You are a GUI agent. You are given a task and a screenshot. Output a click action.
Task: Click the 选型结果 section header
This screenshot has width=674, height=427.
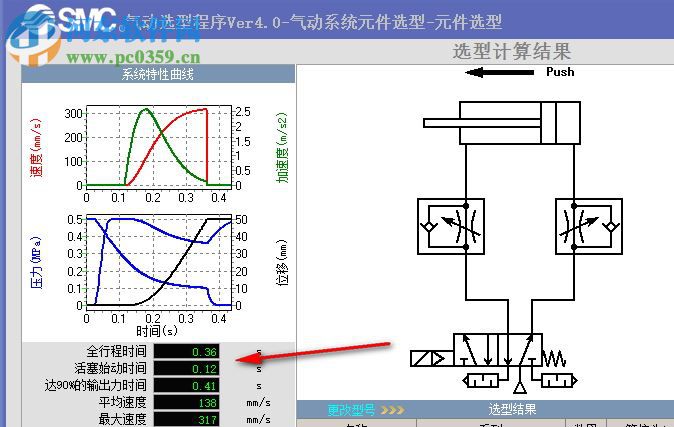click(x=512, y=409)
